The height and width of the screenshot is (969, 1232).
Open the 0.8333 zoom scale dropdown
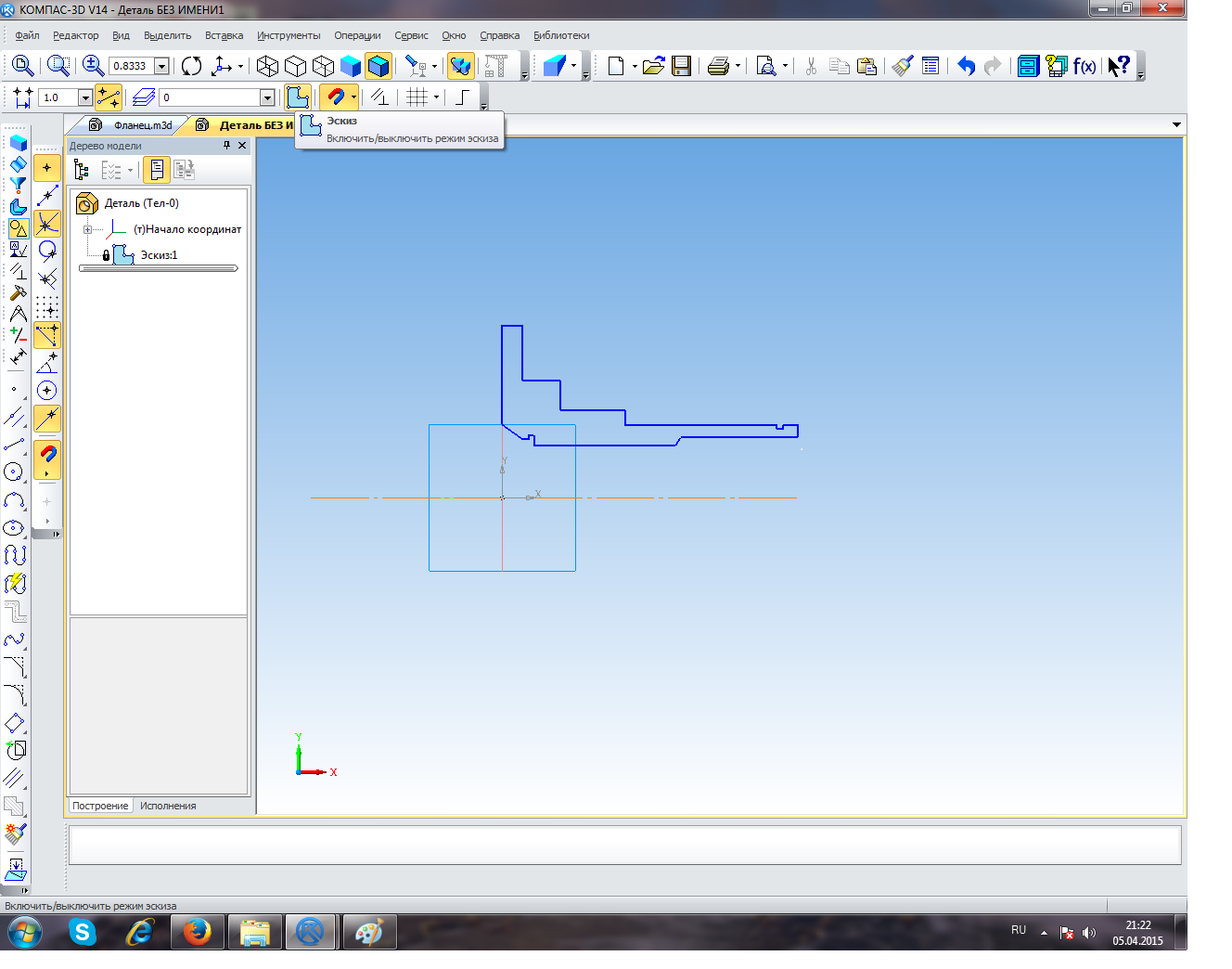pyautogui.click(x=161, y=66)
